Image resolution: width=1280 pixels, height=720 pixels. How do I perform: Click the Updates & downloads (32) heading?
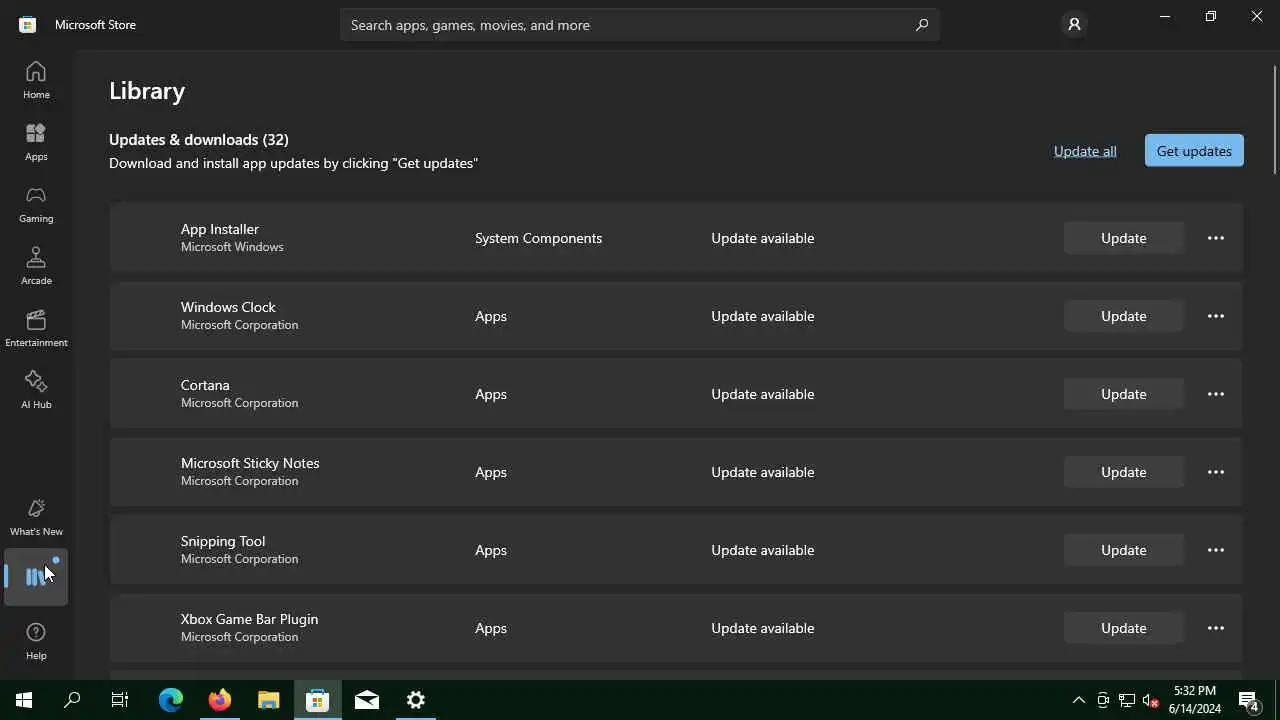pos(199,139)
